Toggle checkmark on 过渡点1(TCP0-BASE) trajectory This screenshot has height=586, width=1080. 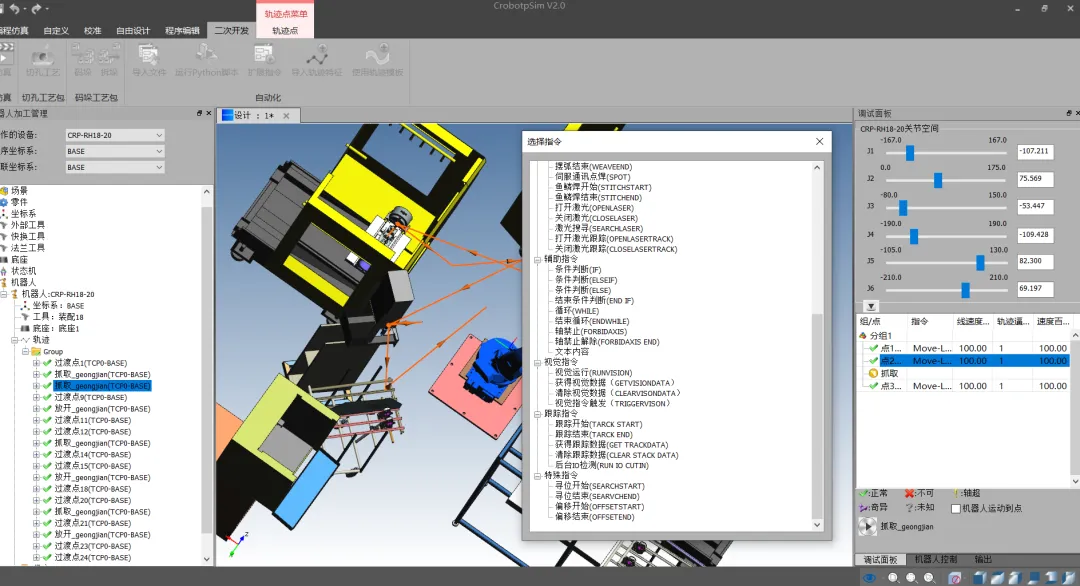(x=46, y=363)
